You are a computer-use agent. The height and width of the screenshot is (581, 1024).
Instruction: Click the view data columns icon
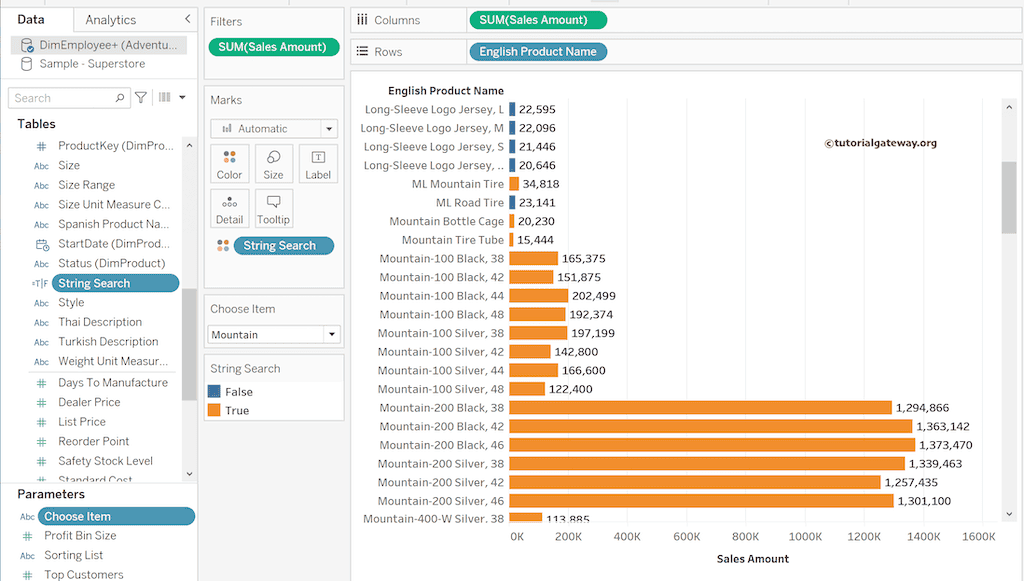(x=166, y=97)
